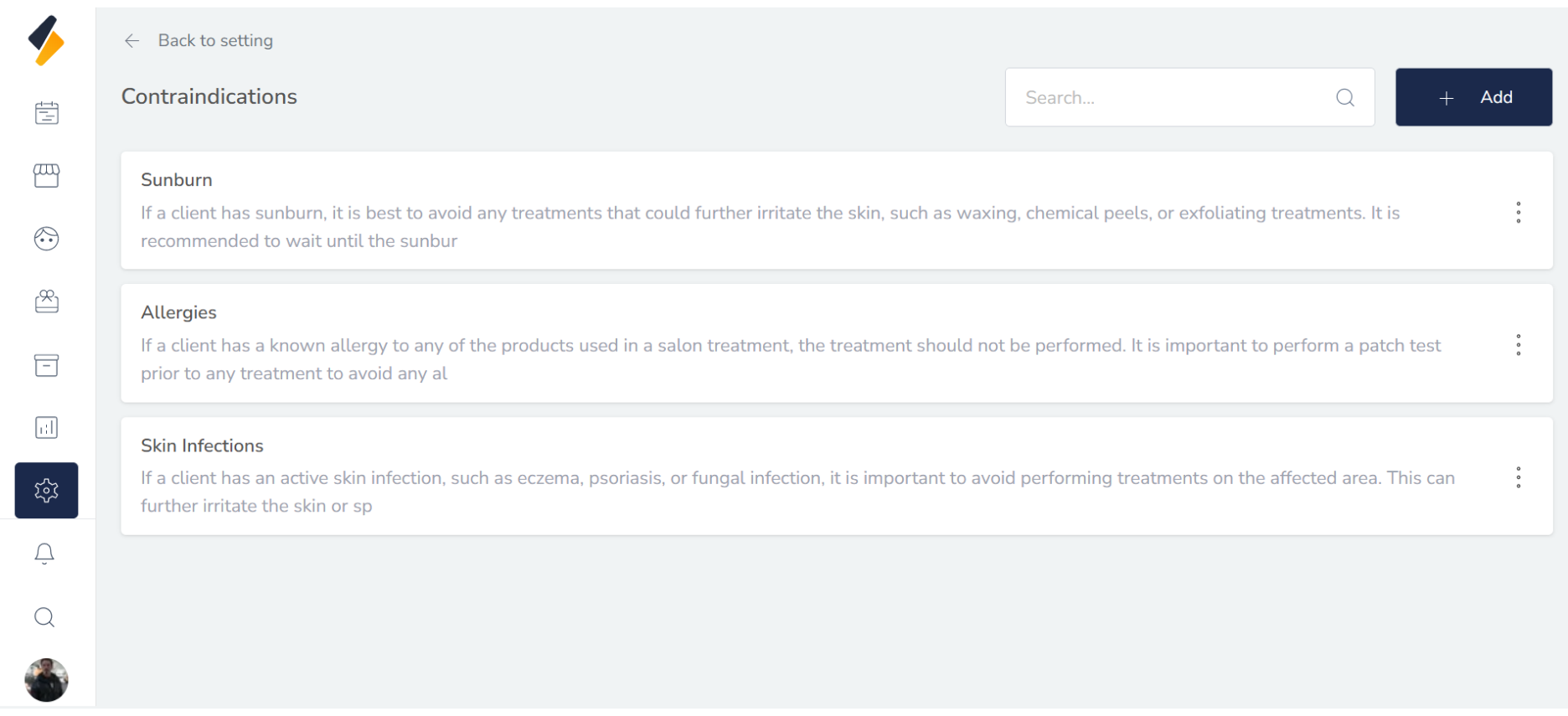The width and height of the screenshot is (1568, 716).
Task: Open the Skin Infections three-dot options menu
Action: tap(1518, 478)
